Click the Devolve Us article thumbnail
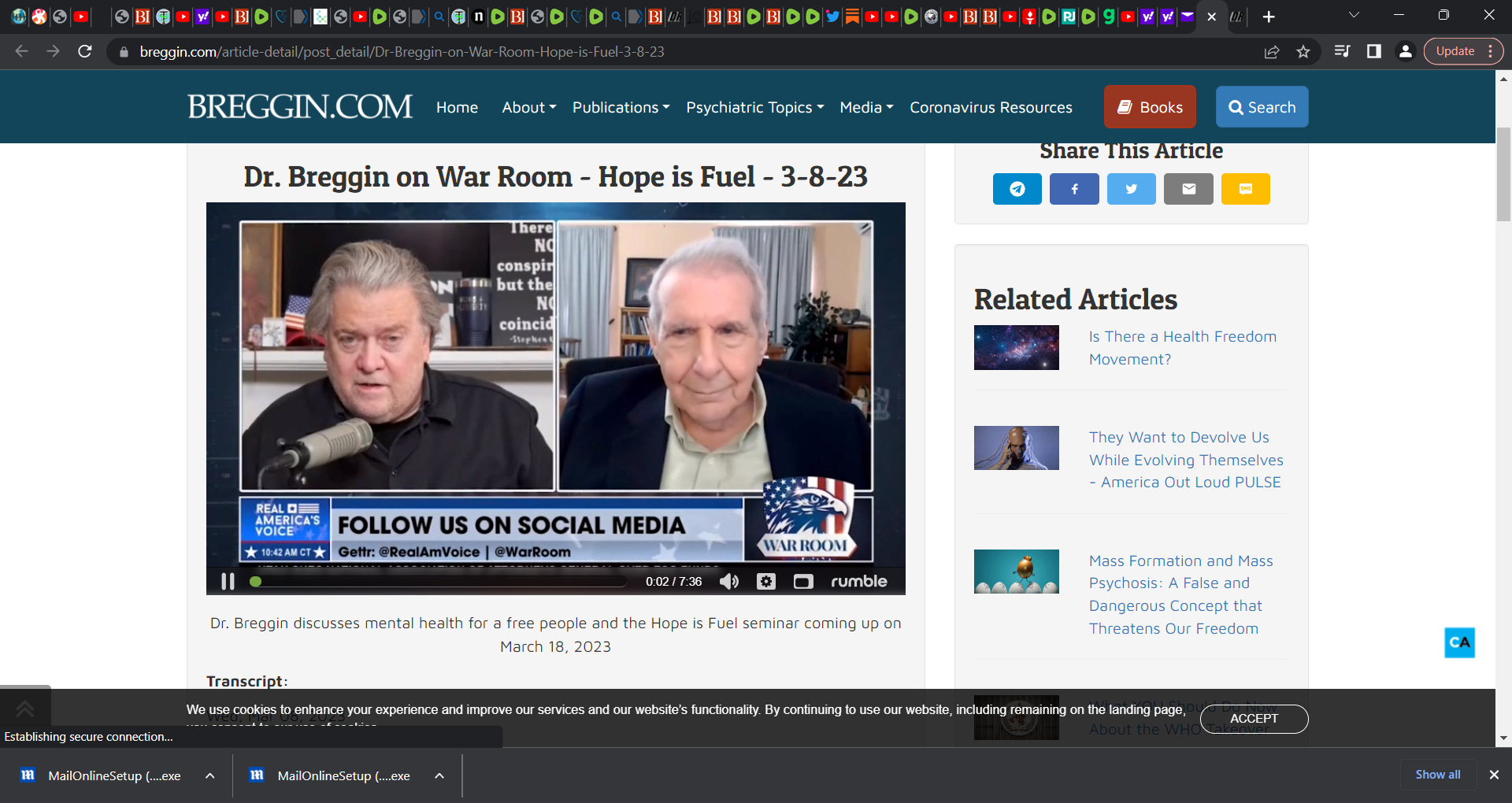Screen dimensions: 1512x803 (1017, 448)
